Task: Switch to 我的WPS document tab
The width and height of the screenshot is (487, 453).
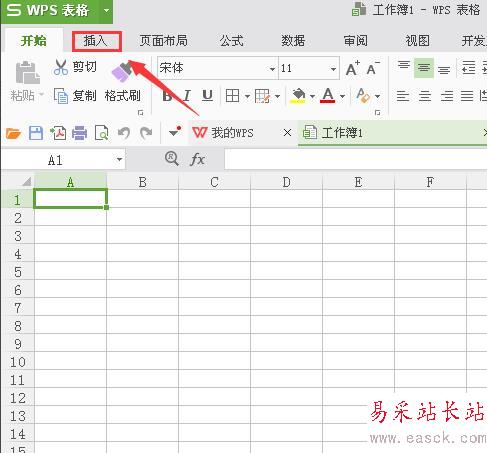Action: coord(232,133)
